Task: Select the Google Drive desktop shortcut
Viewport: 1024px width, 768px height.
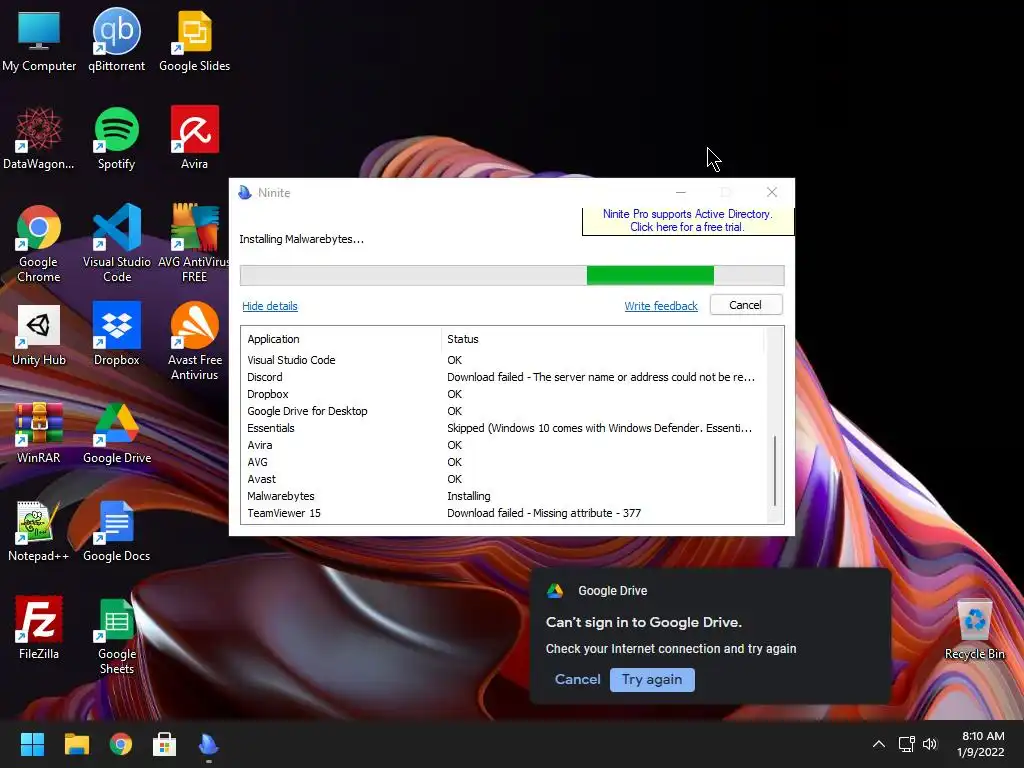Action: (x=116, y=432)
